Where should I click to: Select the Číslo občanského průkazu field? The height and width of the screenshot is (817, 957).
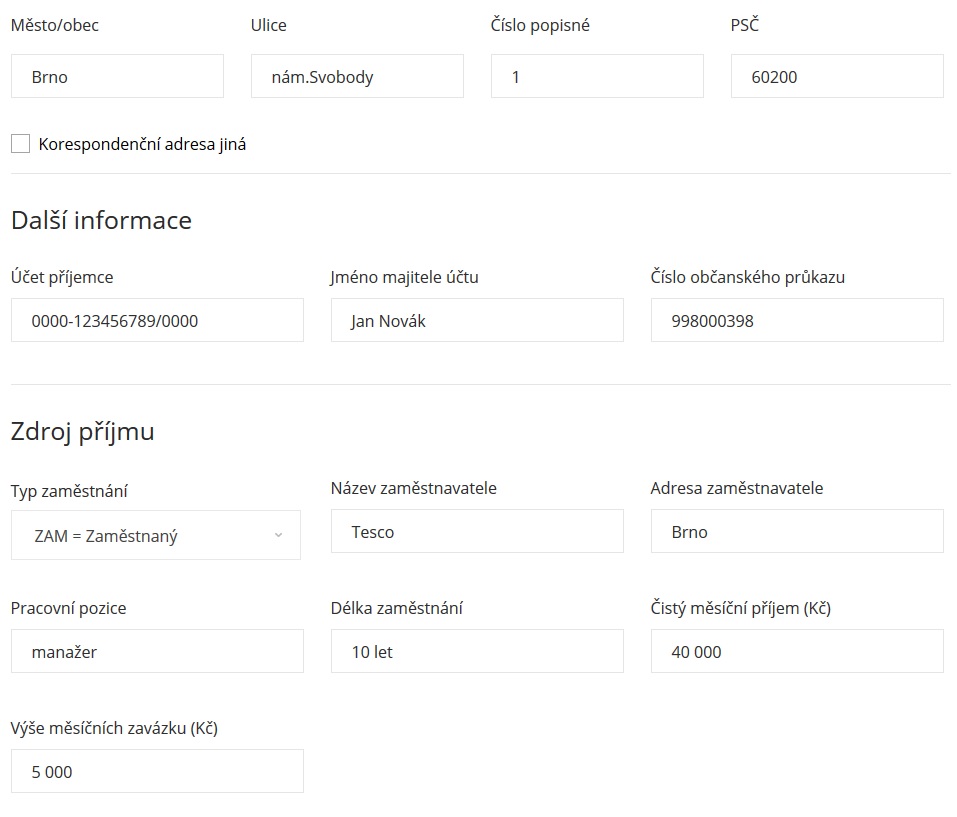click(x=796, y=320)
